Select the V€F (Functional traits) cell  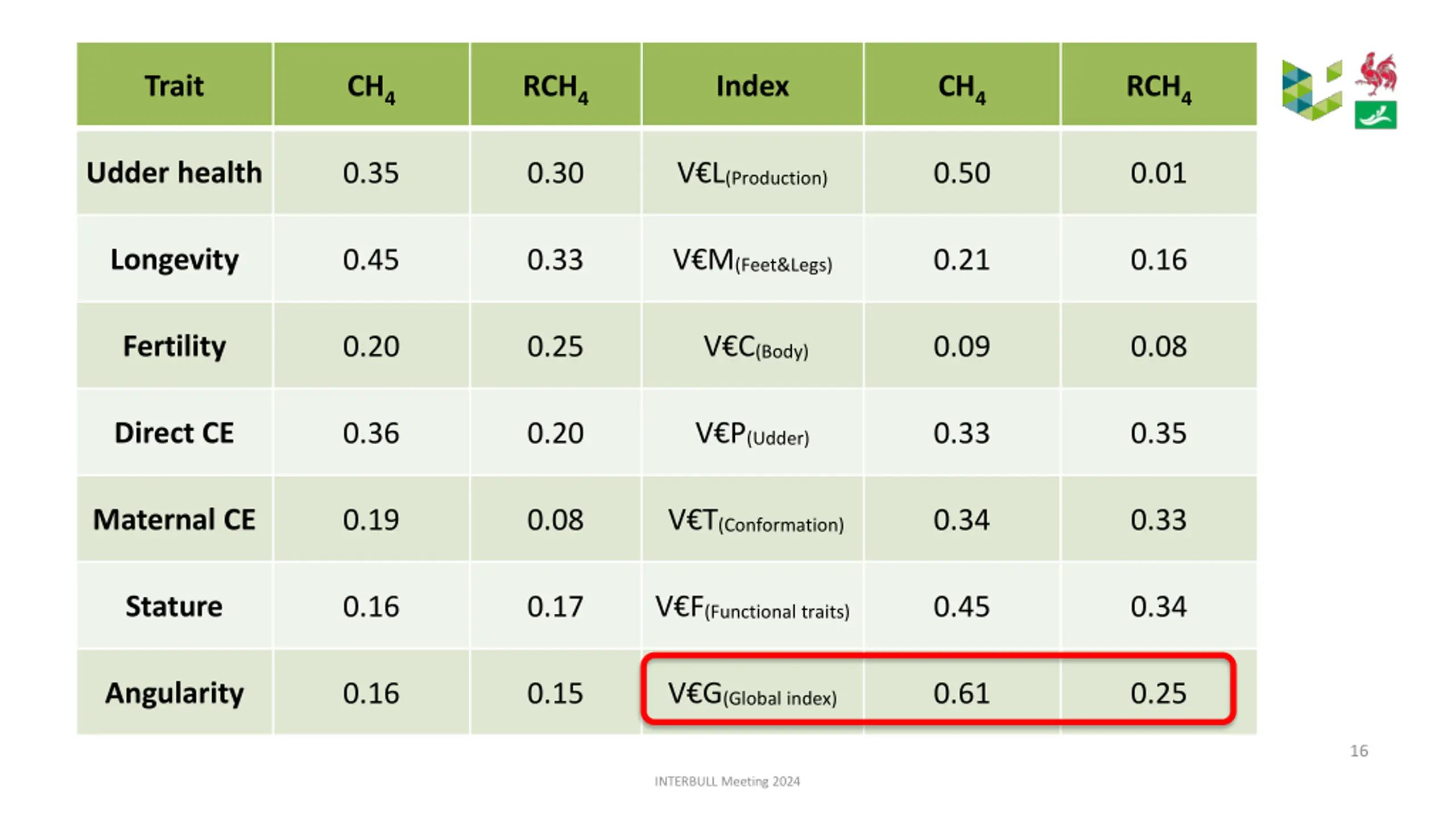[x=752, y=606]
